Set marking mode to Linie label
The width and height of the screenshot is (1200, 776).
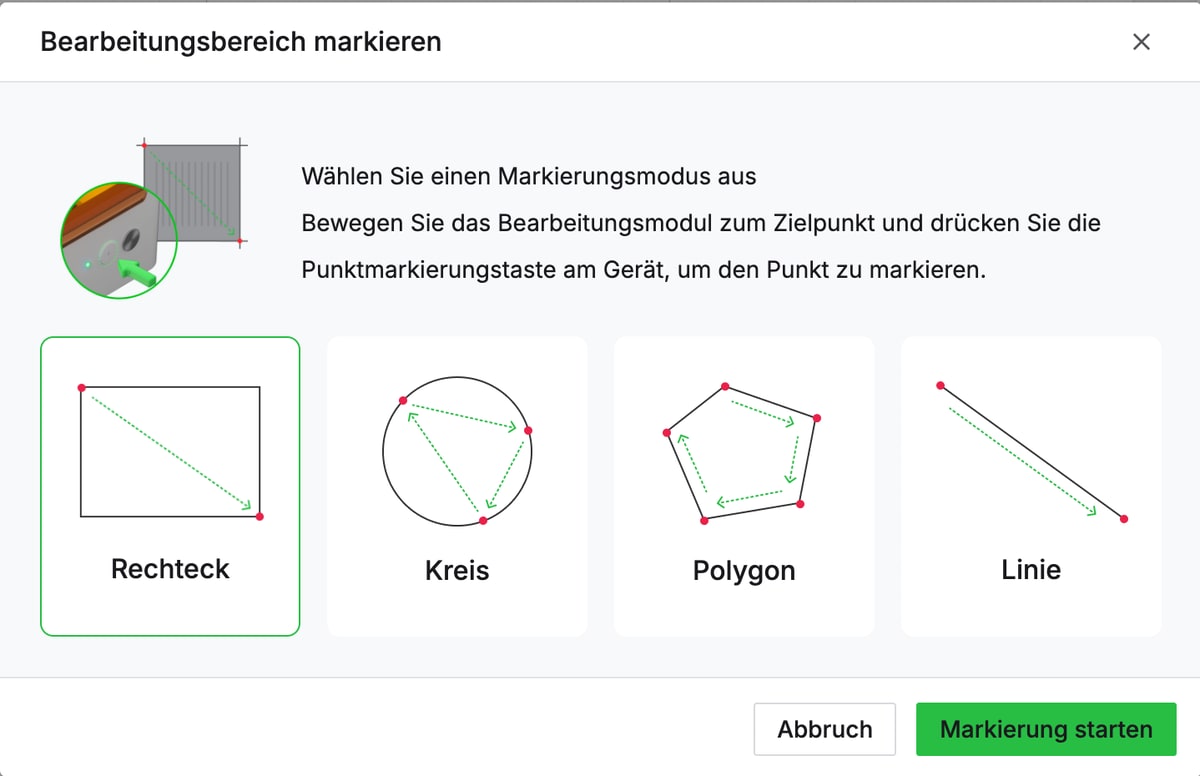coord(1031,570)
